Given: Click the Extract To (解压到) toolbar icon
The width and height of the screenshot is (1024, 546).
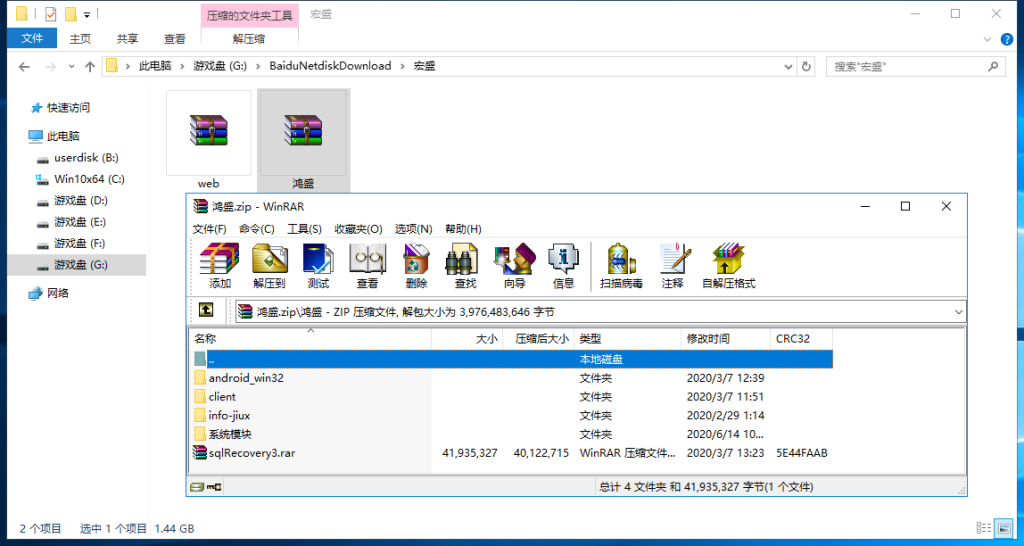Looking at the screenshot, I should pos(269,266).
